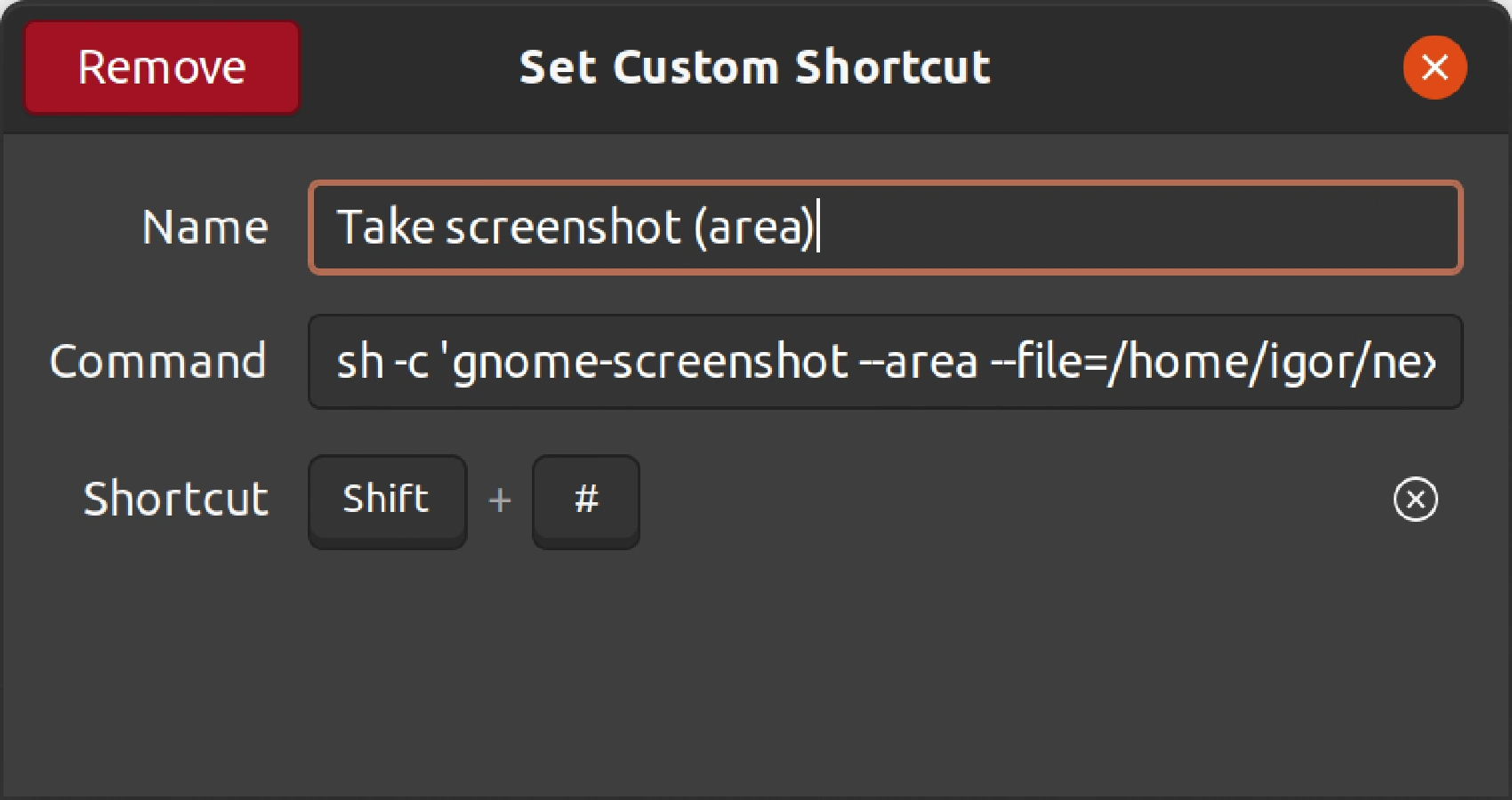This screenshot has height=800, width=1512.
Task: Click empty dialog area below Shortcut row
Action: (756, 676)
